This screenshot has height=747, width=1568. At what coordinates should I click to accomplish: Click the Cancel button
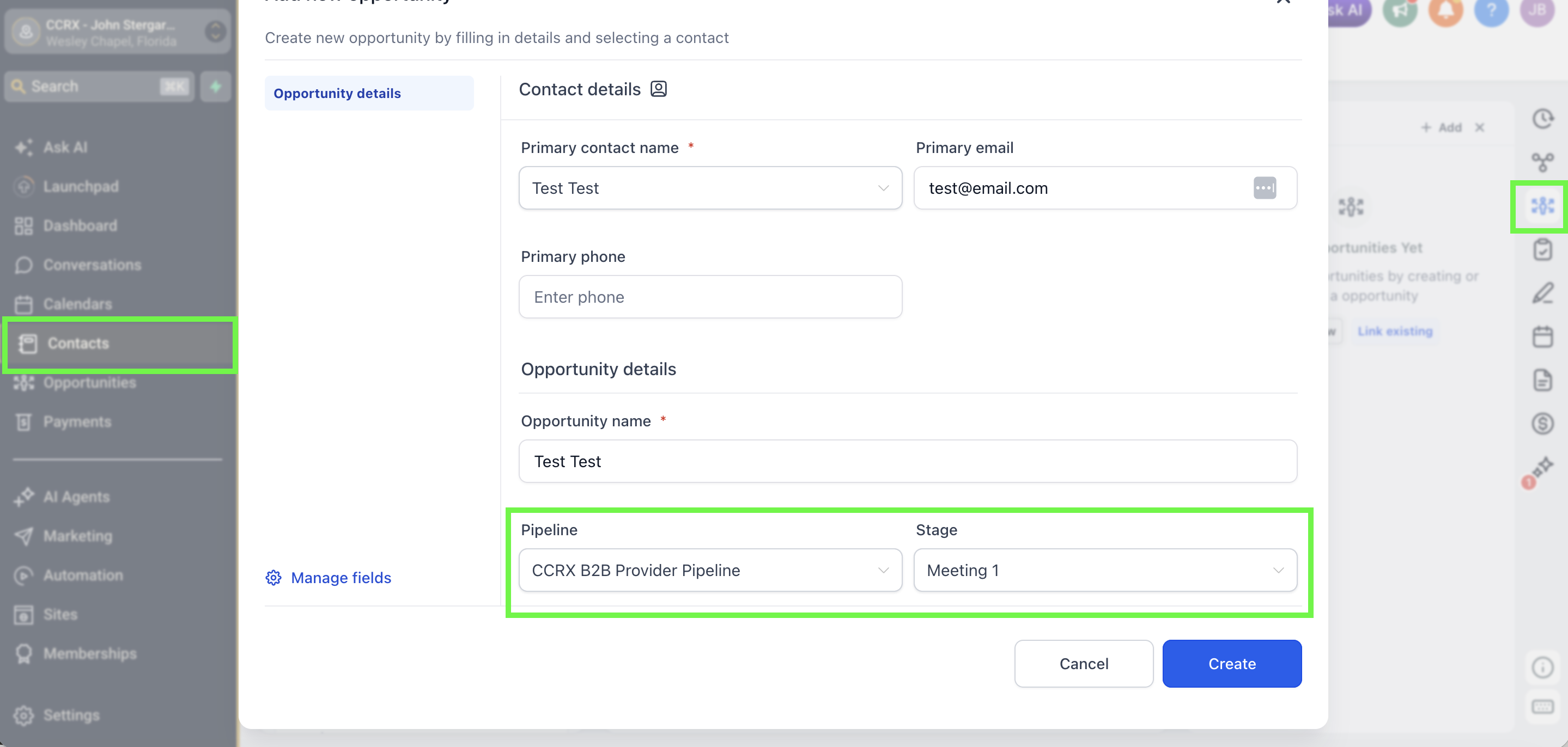(1084, 664)
